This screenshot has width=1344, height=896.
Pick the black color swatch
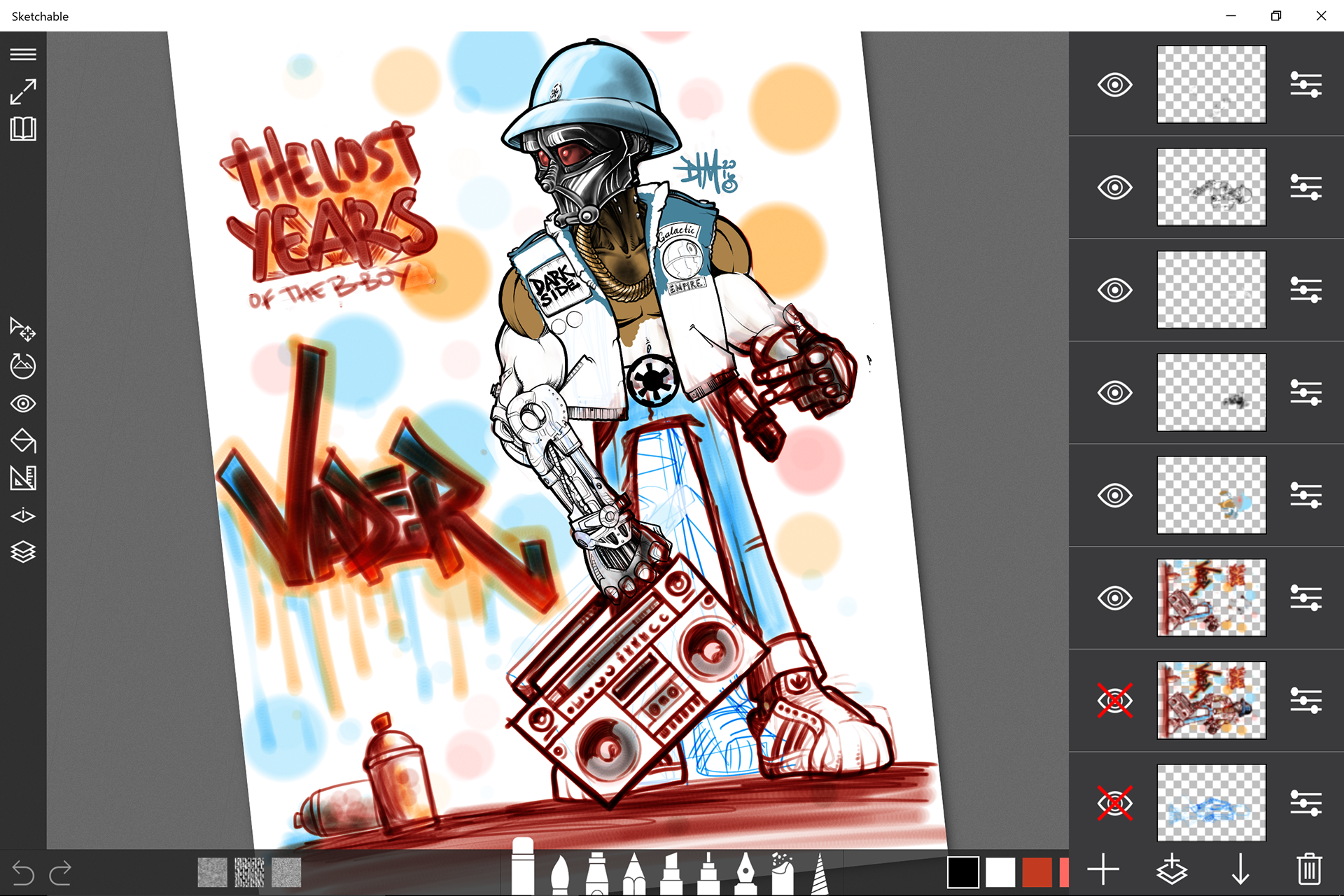[962, 873]
